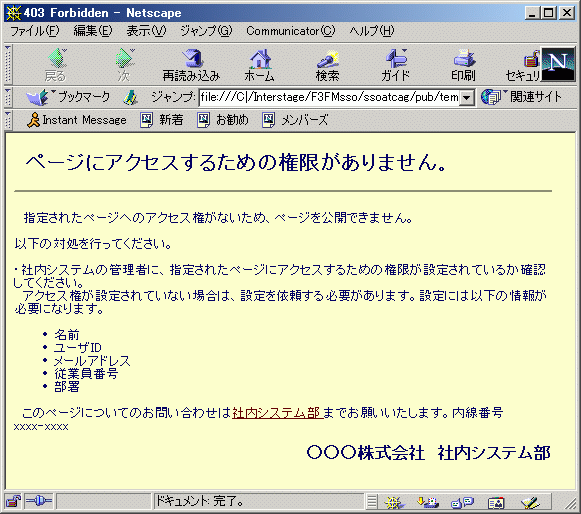Open Instant Message from personal toolbar

(x=77, y=120)
